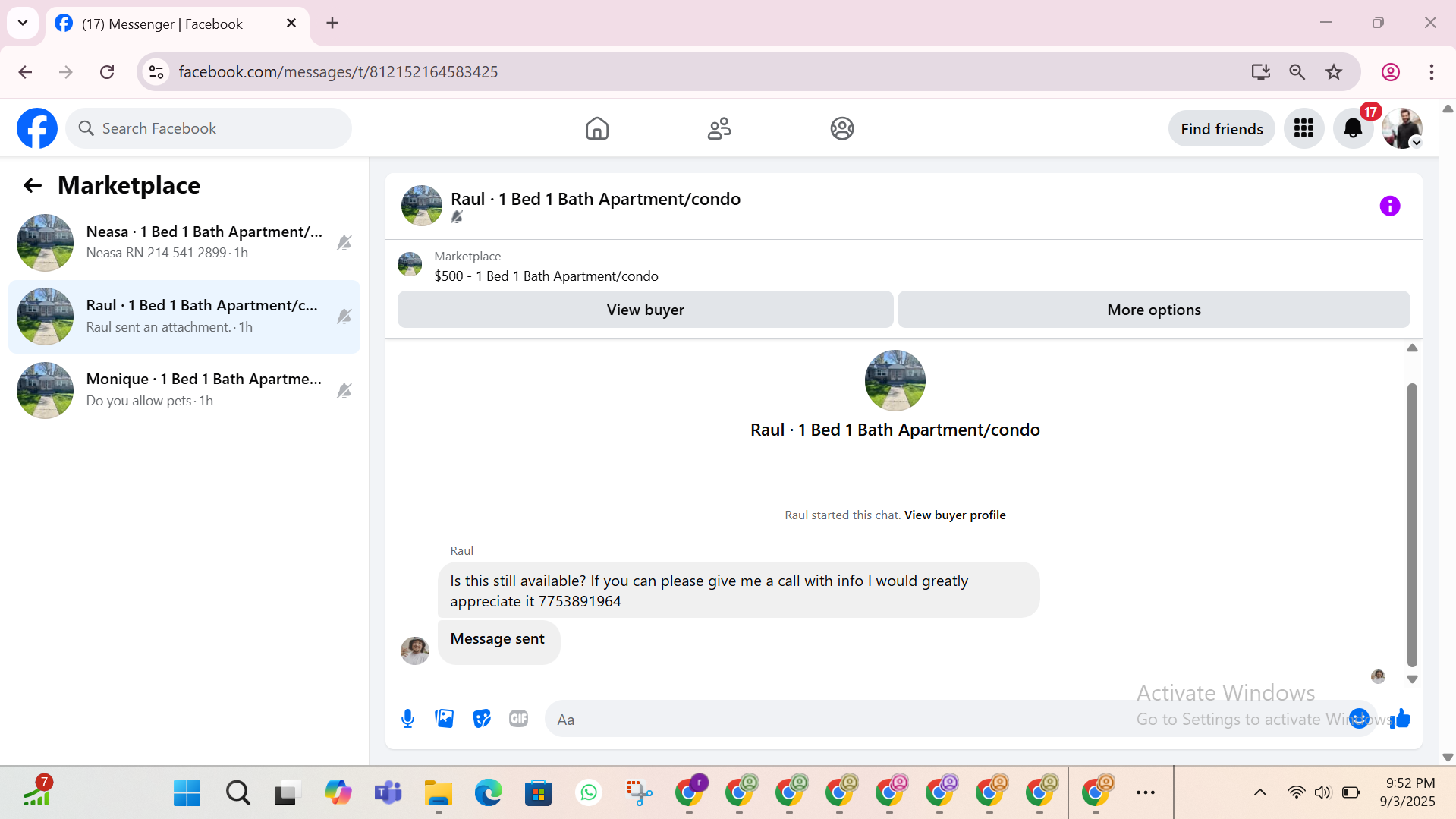Screen dimensions: 1456x819
Task: Open Neasa 1 Bed 1 Bath conversation
Action: (x=184, y=243)
